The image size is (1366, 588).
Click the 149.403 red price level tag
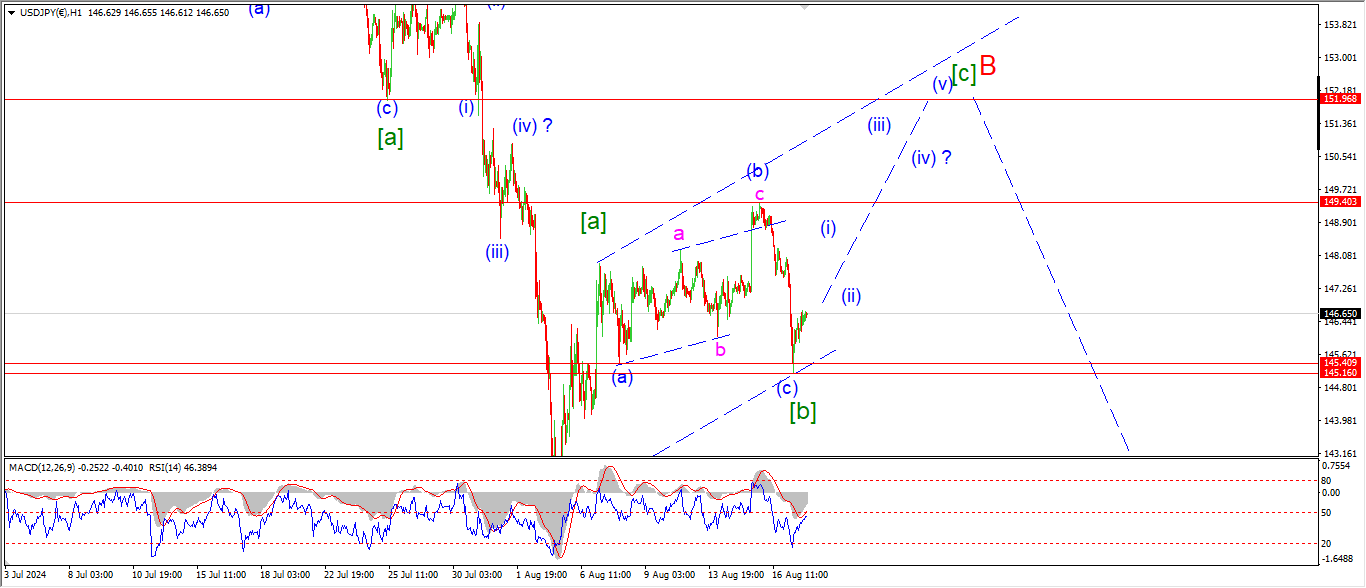tap(1339, 202)
